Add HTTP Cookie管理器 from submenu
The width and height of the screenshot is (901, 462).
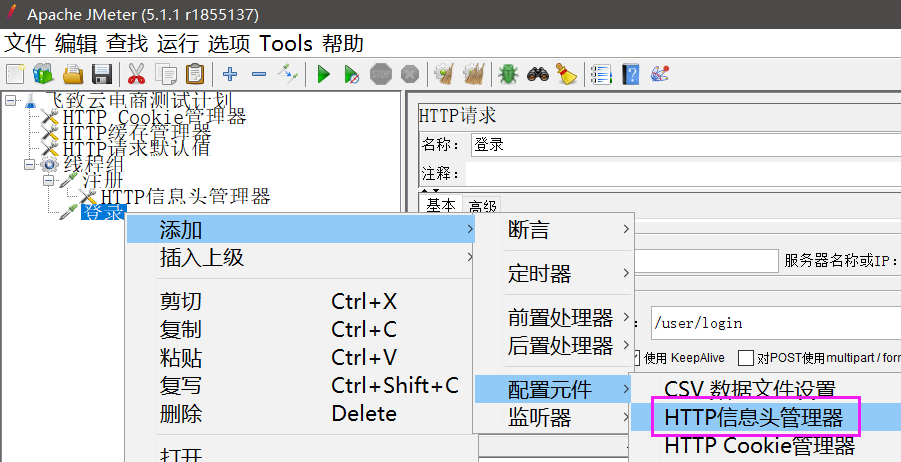pos(760,445)
